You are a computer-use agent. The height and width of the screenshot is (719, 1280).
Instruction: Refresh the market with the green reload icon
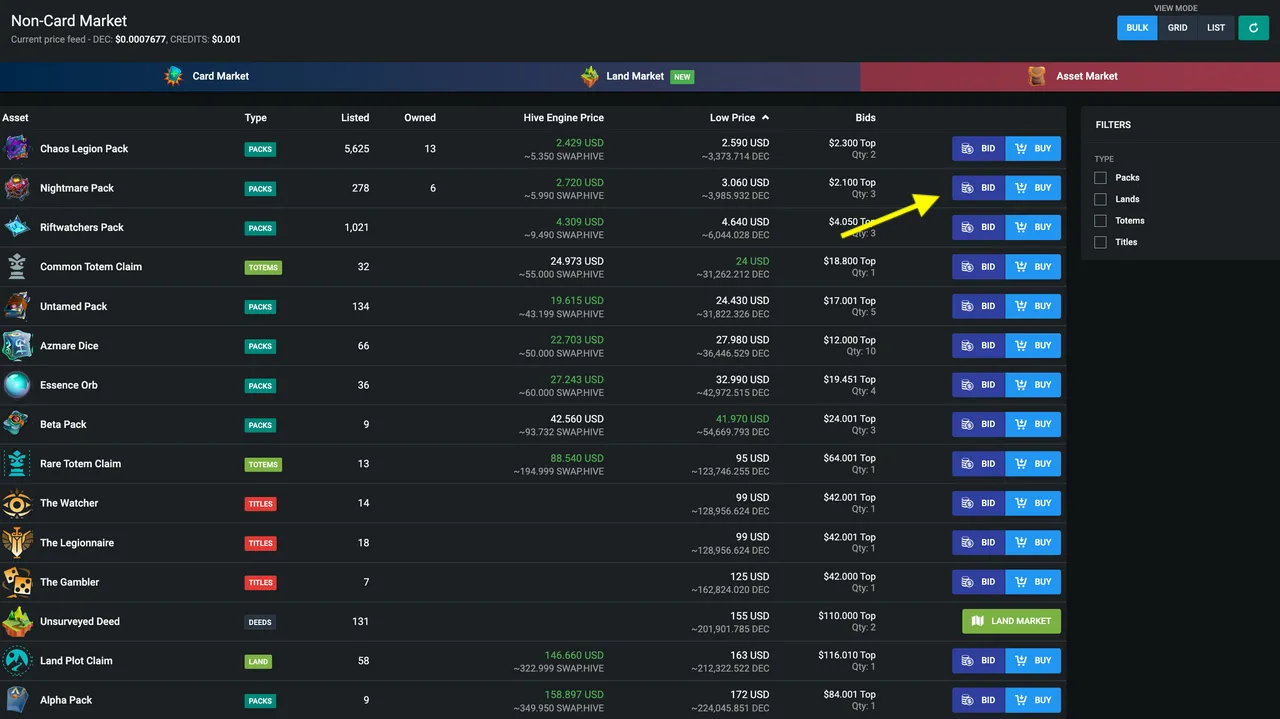click(1253, 28)
